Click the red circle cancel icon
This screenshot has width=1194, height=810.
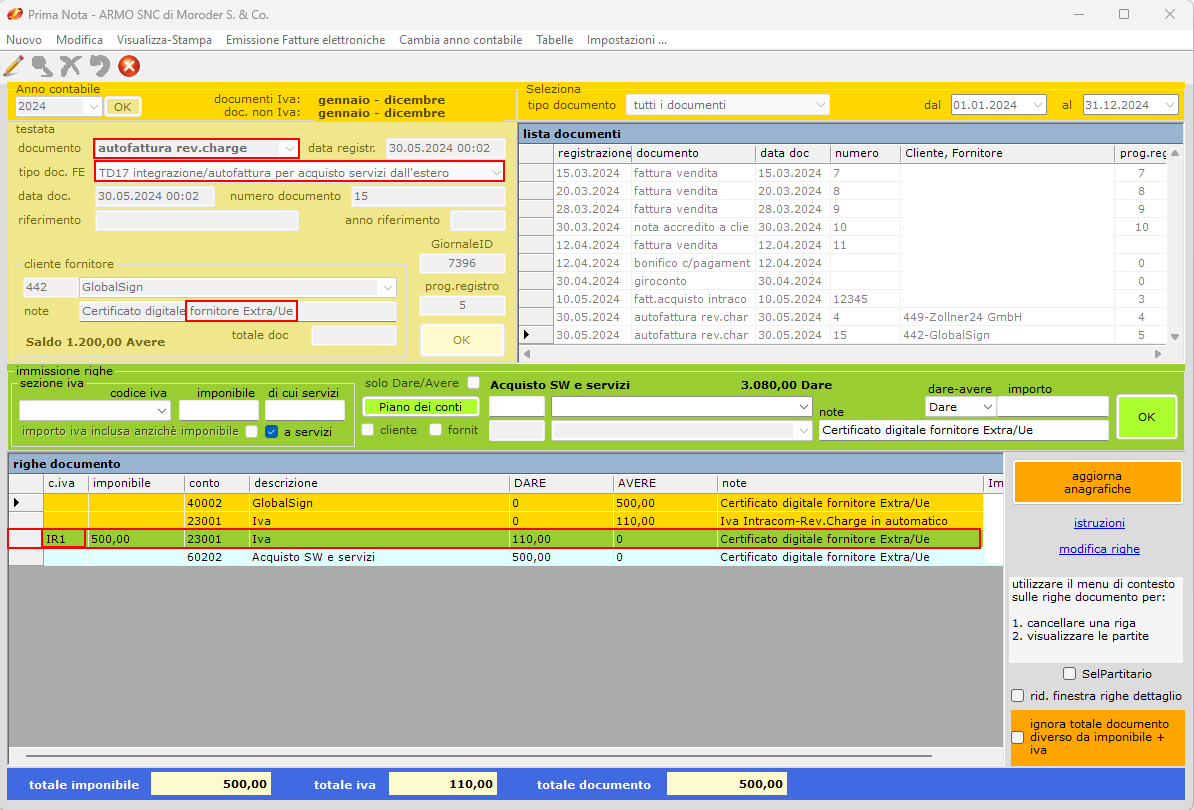pyautogui.click(x=129, y=67)
